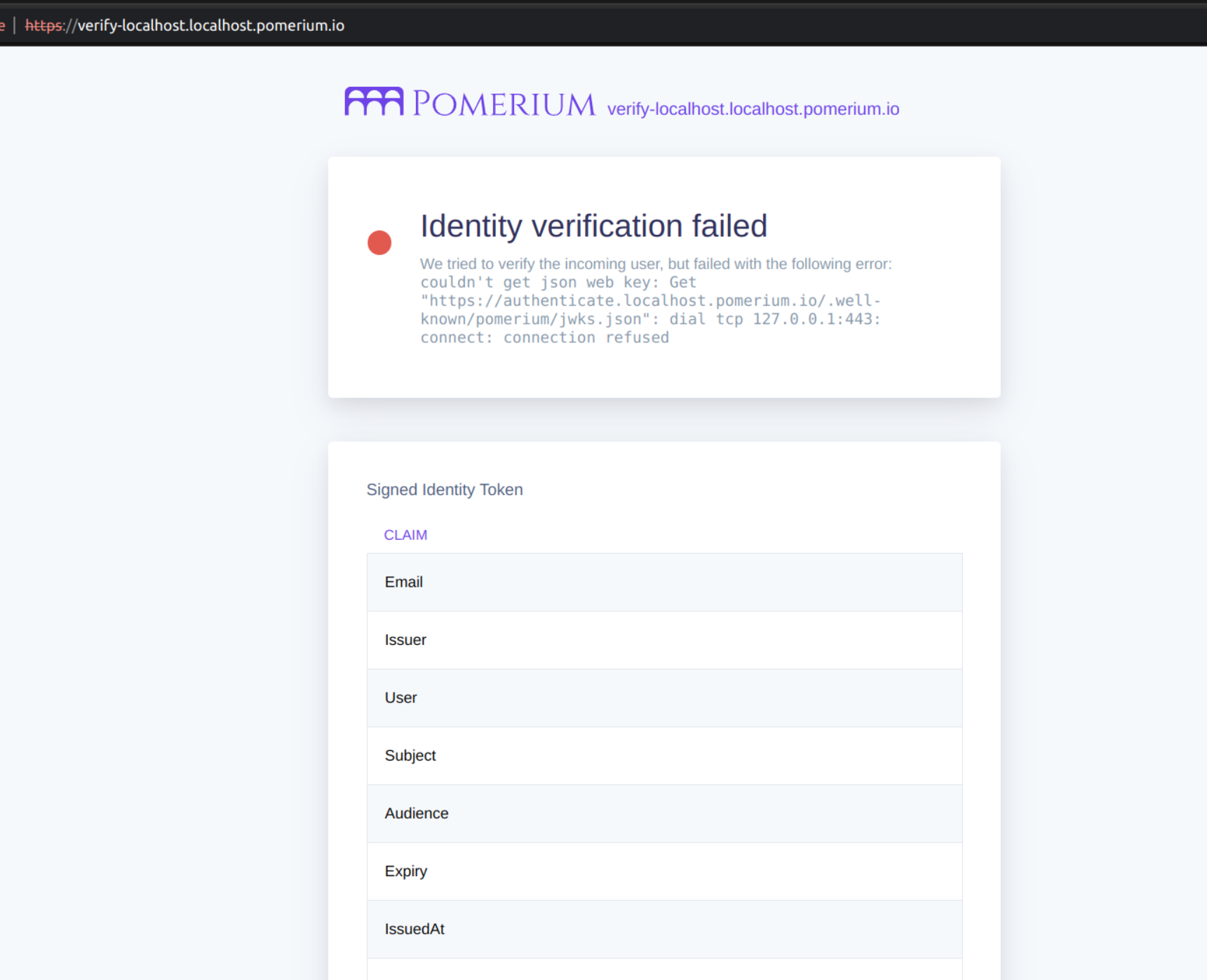
Task: Click the red error status indicator dot
Action: [x=379, y=242]
